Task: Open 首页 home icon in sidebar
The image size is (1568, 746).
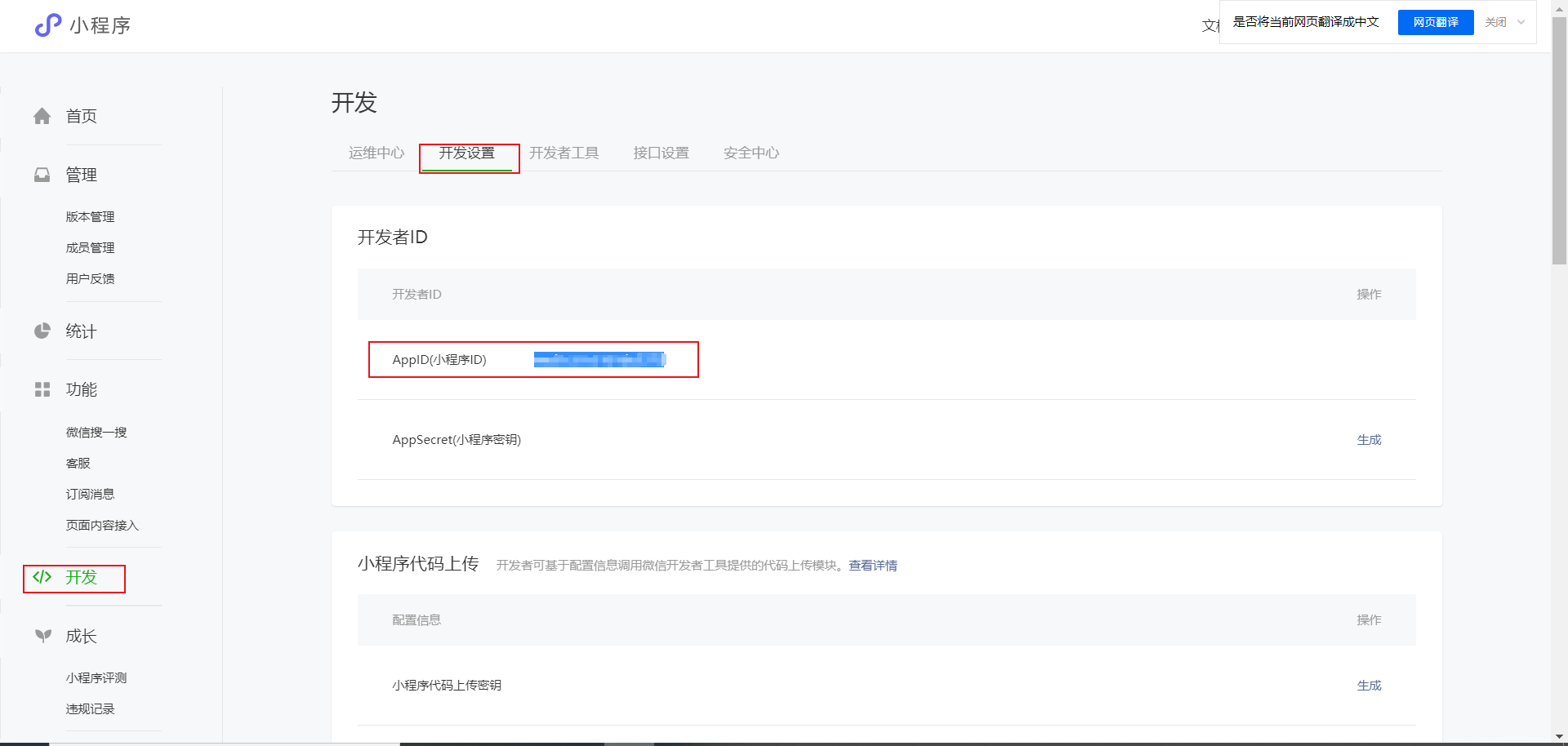Action: click(x=42, y=116)
